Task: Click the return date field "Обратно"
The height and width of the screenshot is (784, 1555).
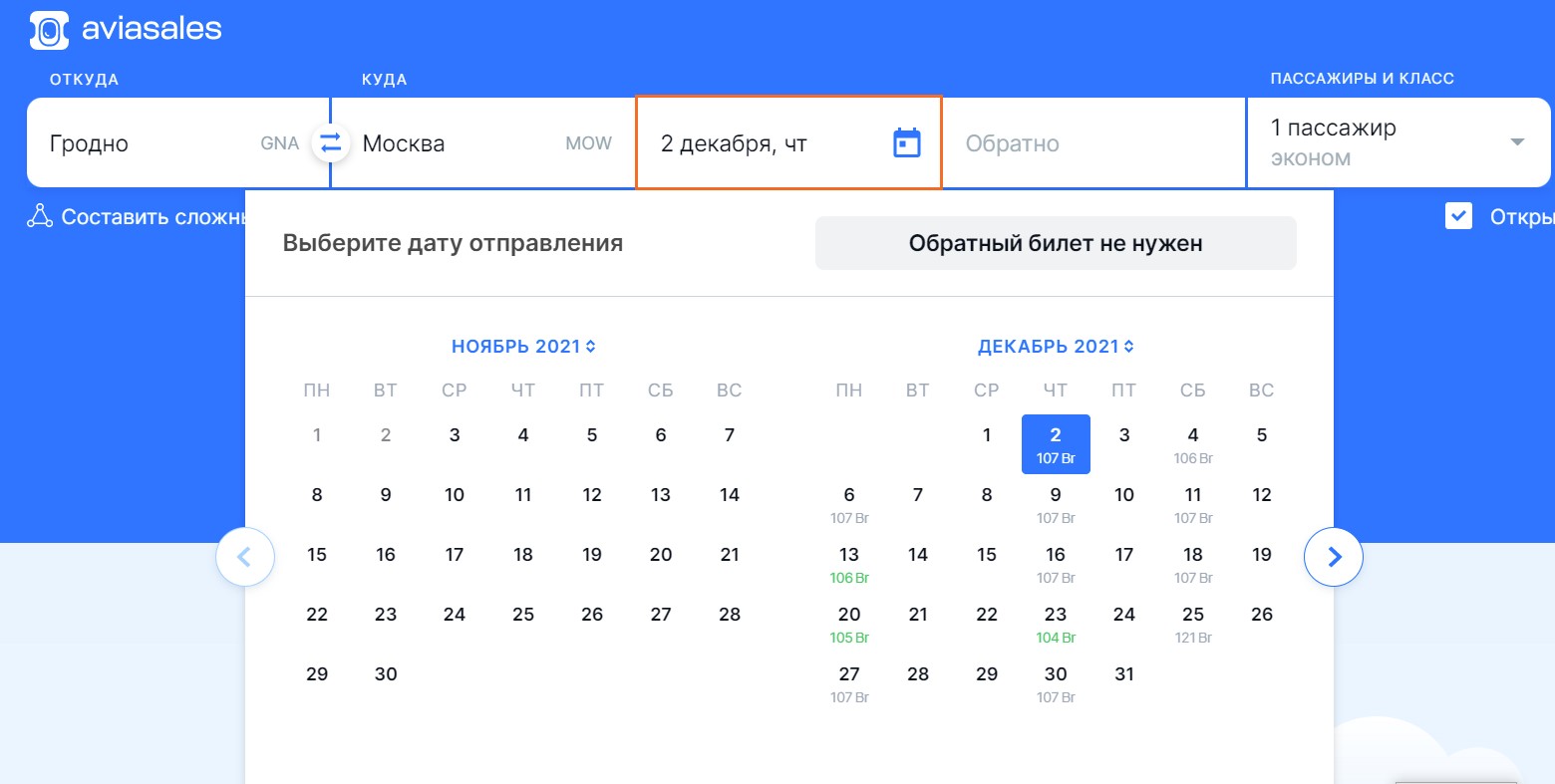Action: click(x=1093, y=142)
